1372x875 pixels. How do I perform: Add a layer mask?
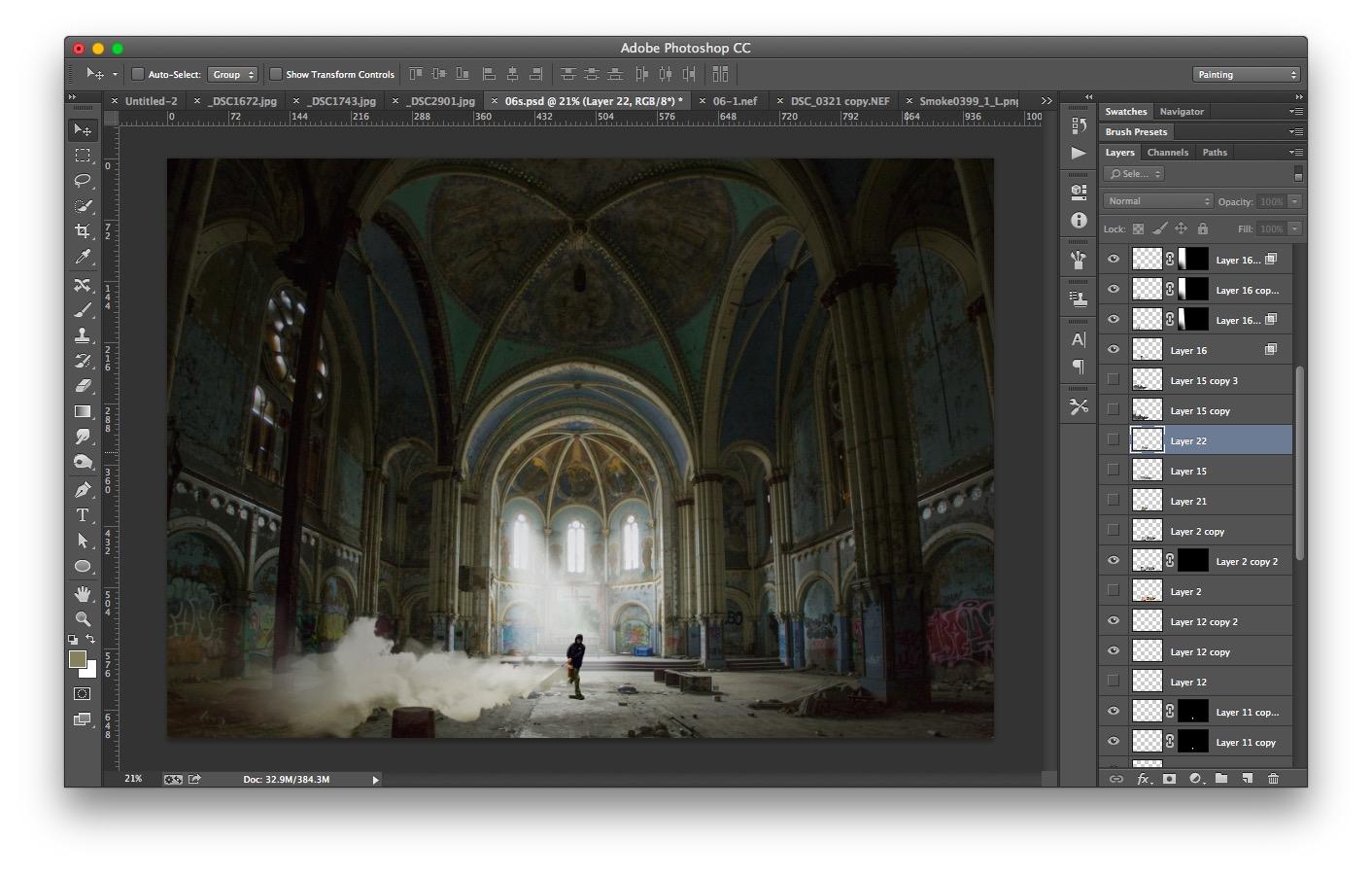point(1169,779)
